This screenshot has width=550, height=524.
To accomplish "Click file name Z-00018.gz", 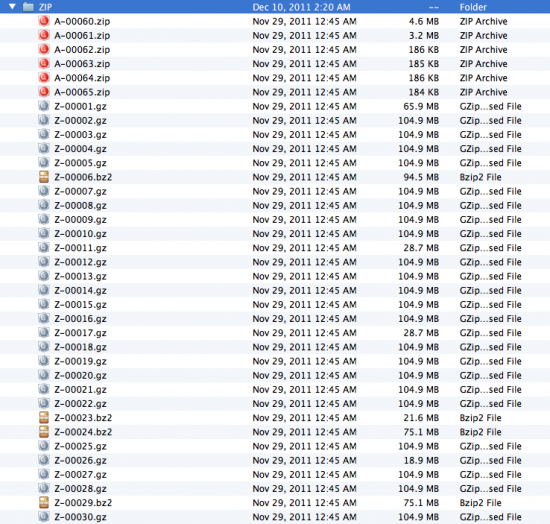I will coord(80,347).
